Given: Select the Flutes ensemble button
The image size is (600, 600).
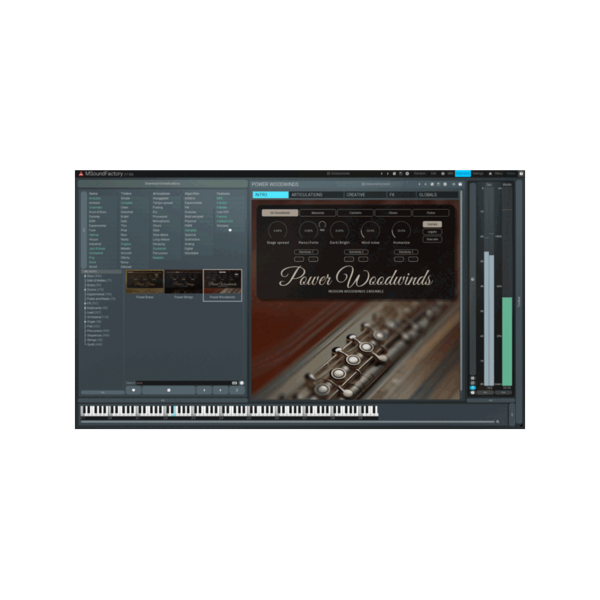Looking at the screenshot, I should [x=431, y=213].
